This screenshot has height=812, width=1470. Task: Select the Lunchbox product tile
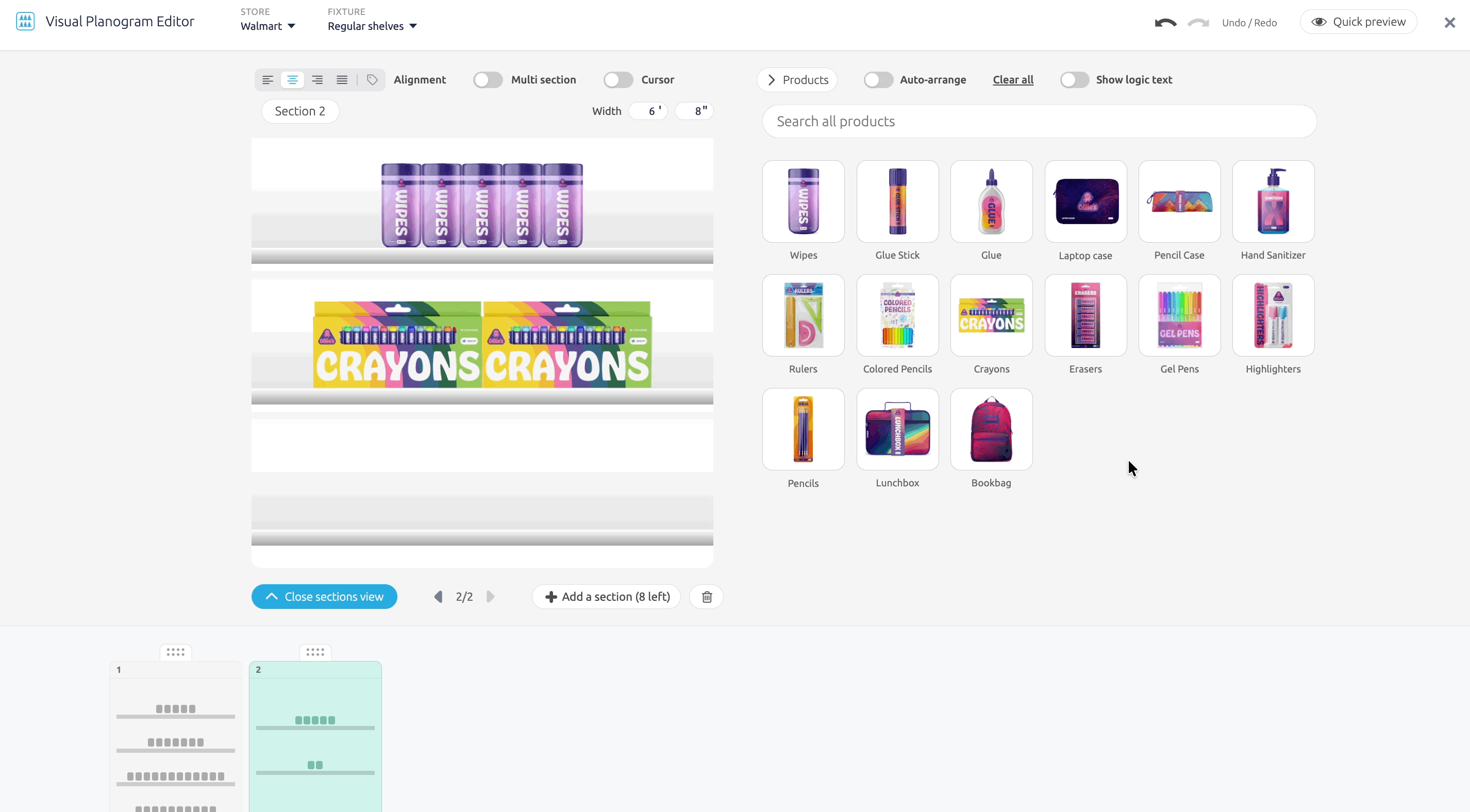pyautogui.click(x=898, y=430)
